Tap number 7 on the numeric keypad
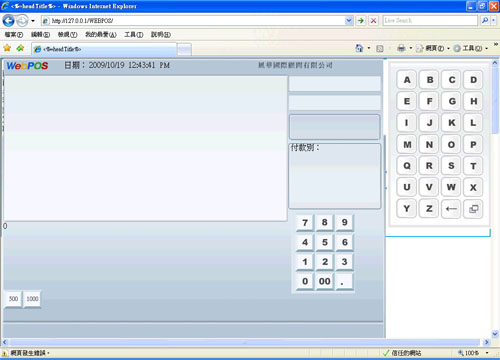 pos(305,223)
